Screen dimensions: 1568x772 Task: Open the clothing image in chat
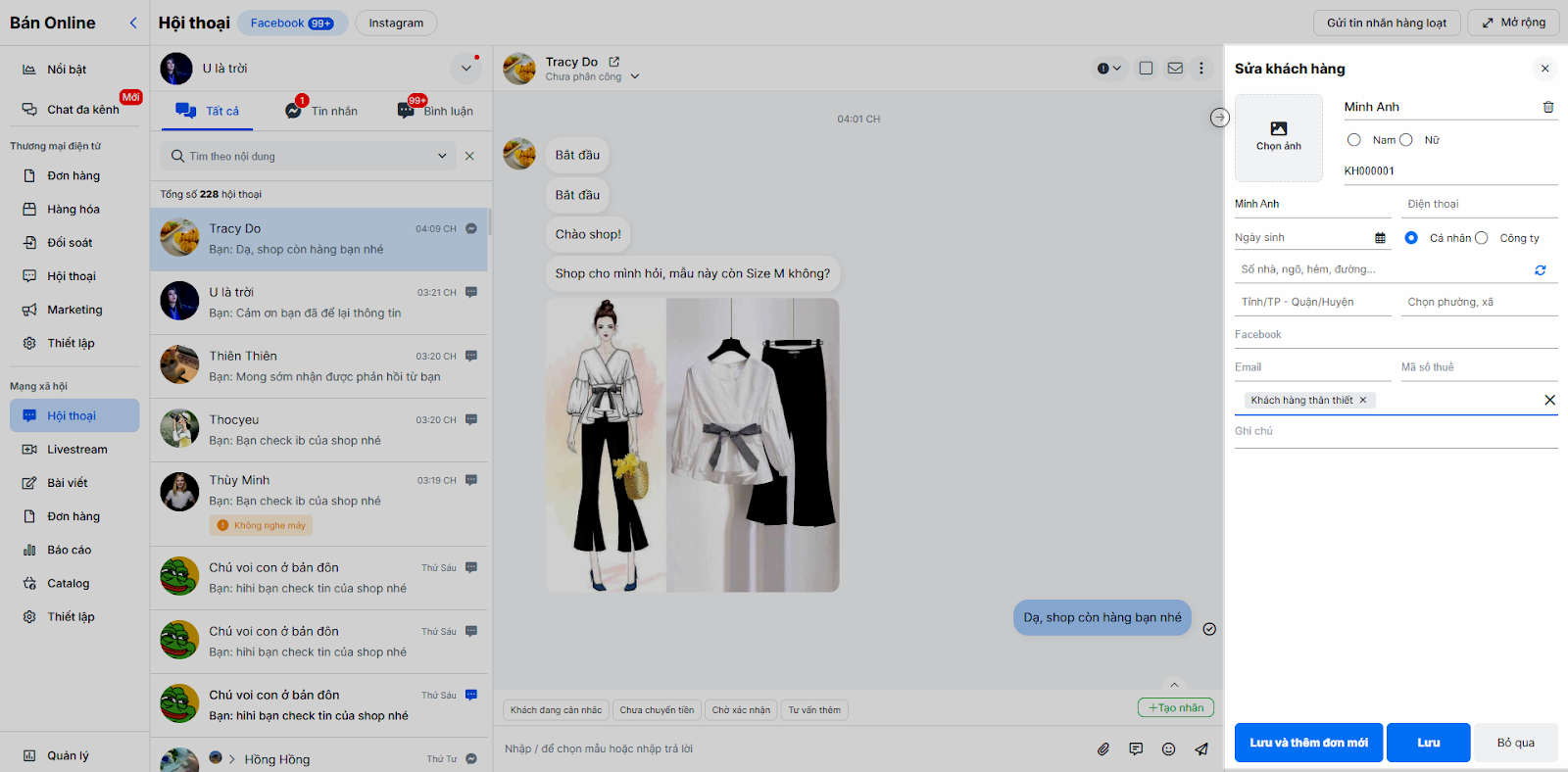[692, 445]
